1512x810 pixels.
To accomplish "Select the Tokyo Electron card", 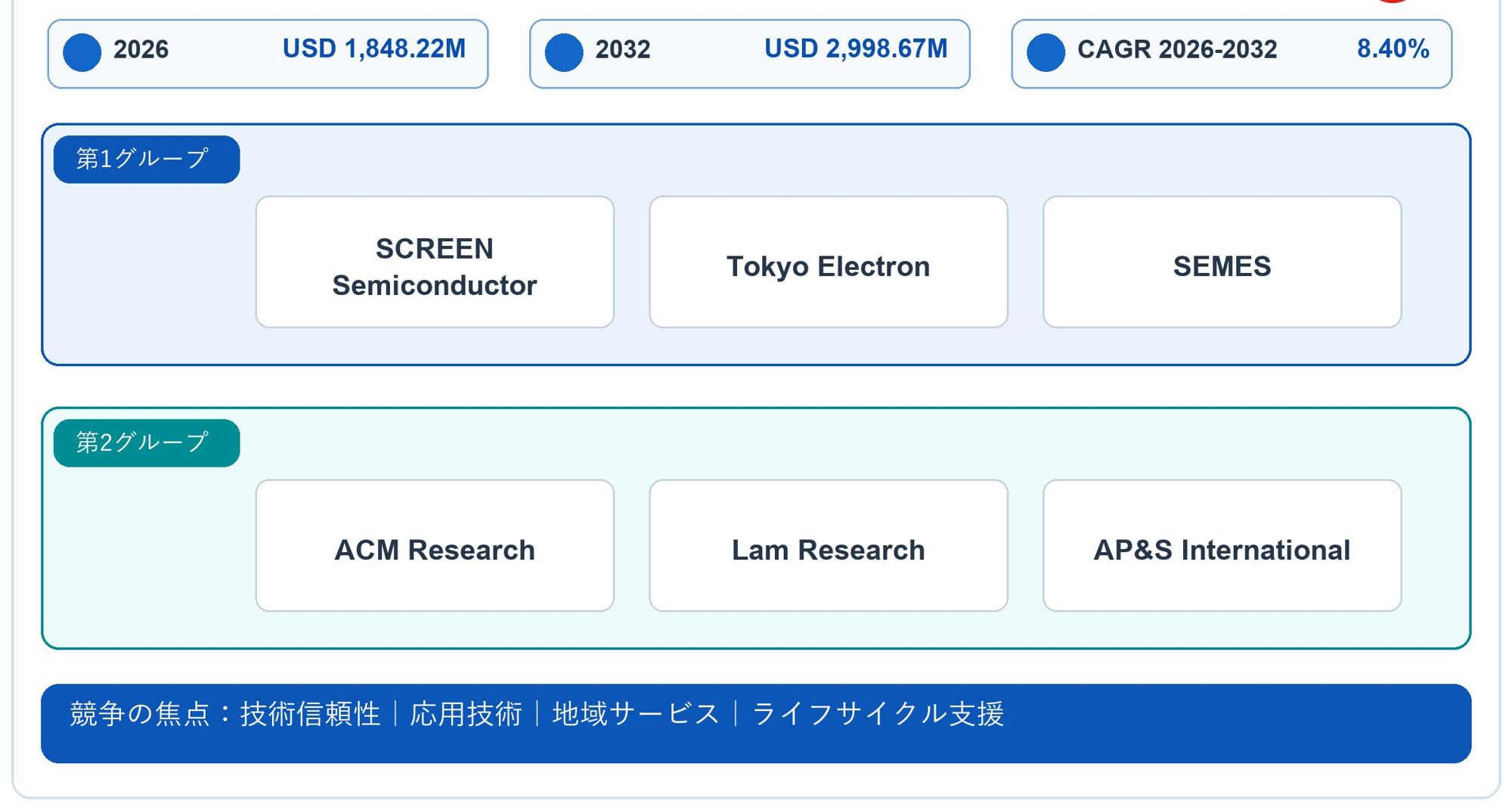I will point(829,262).
